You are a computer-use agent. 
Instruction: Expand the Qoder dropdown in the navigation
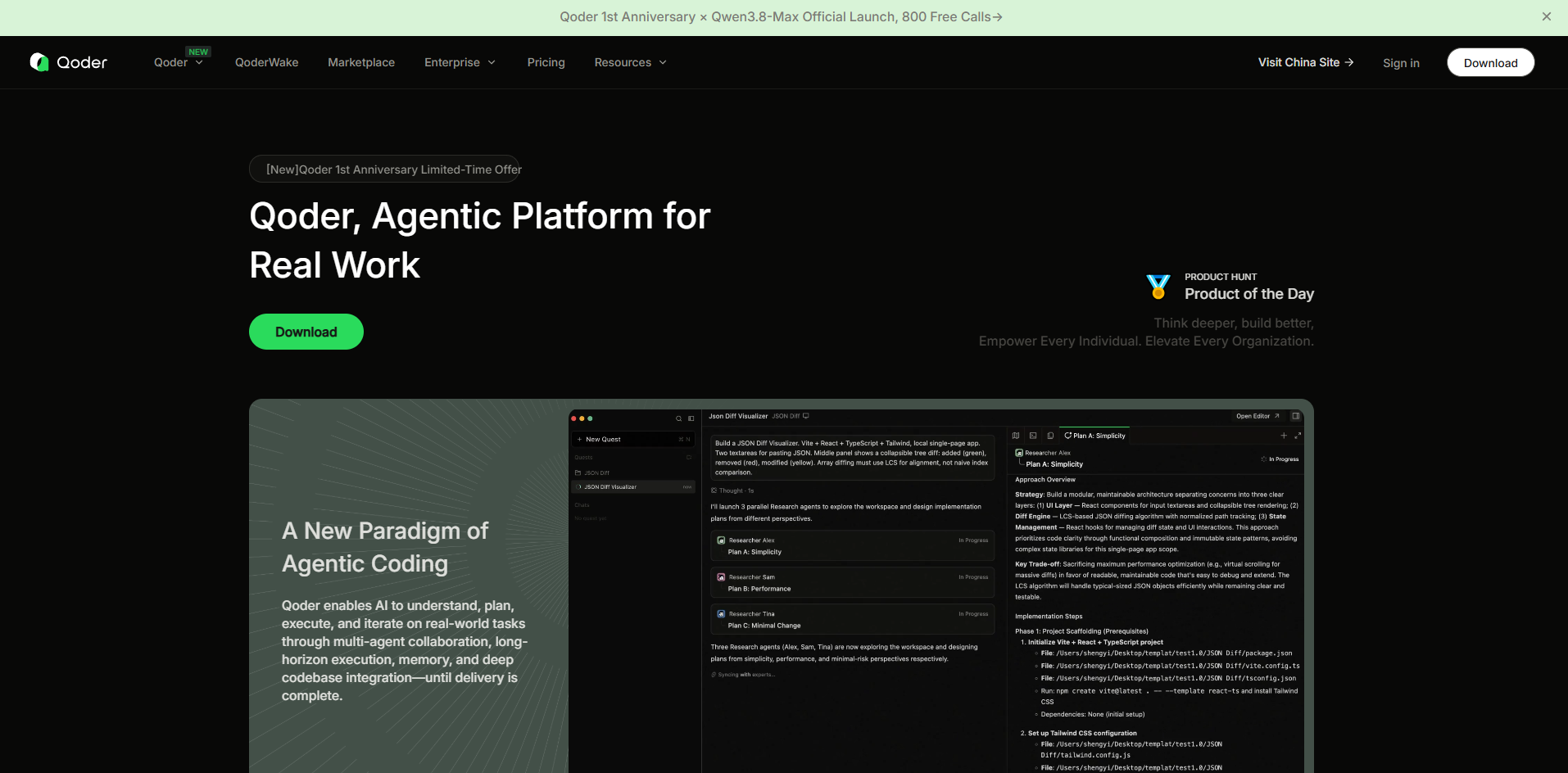point(179,62)
